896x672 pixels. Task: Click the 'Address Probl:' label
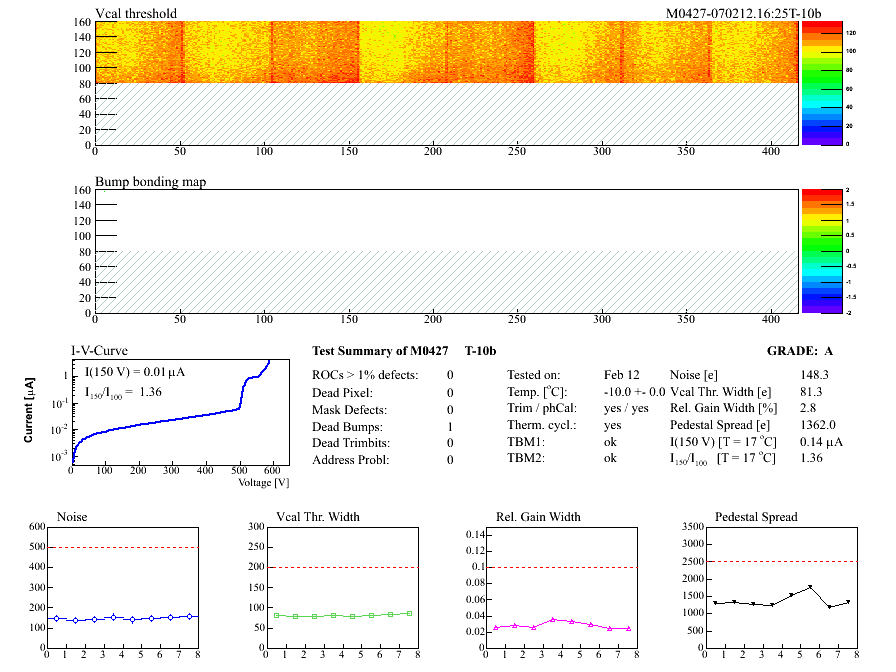pyautogui.click(x=350, y=460)
